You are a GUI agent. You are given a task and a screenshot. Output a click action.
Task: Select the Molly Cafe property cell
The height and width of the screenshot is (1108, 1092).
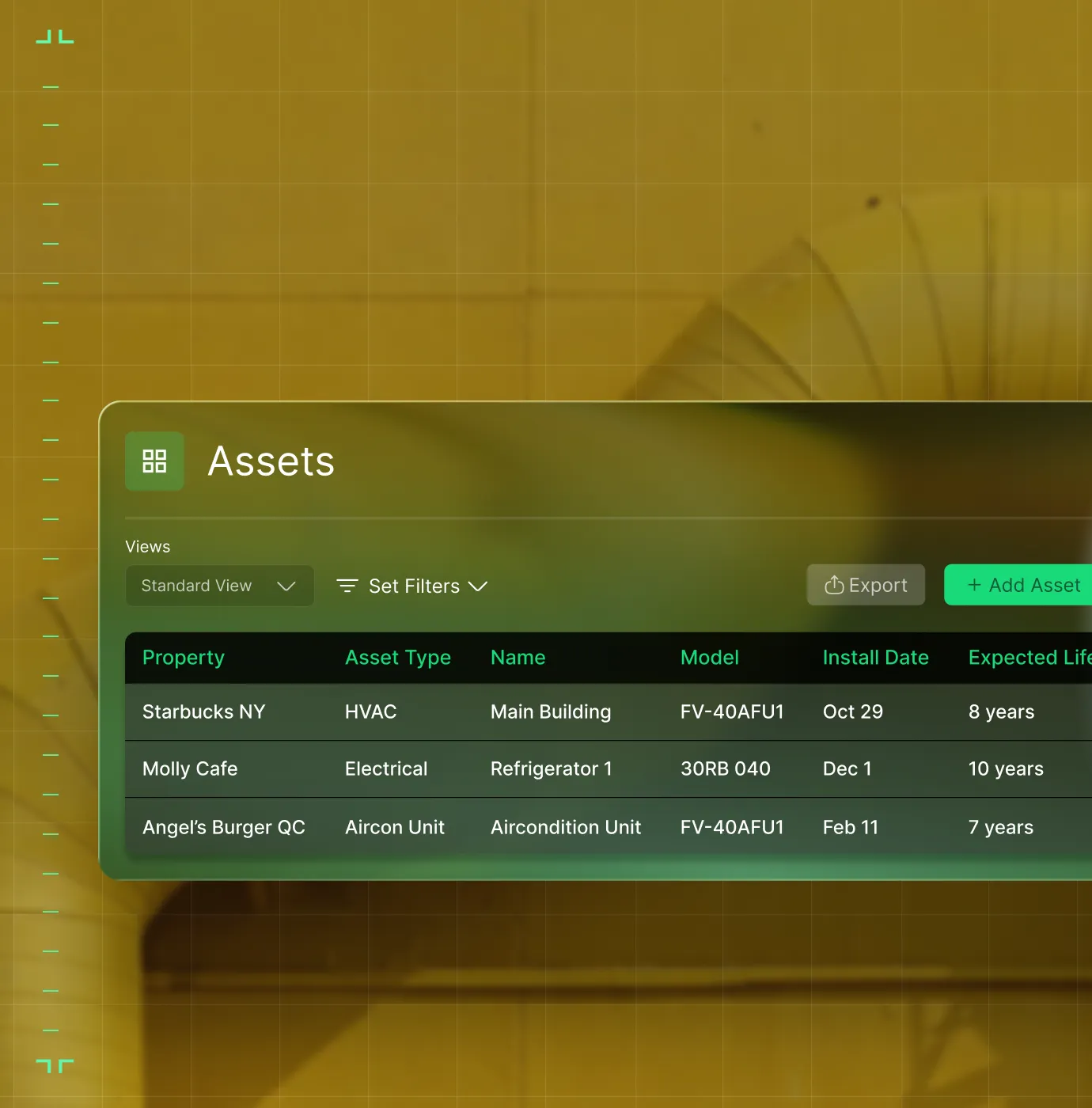(x=190, y=768)
